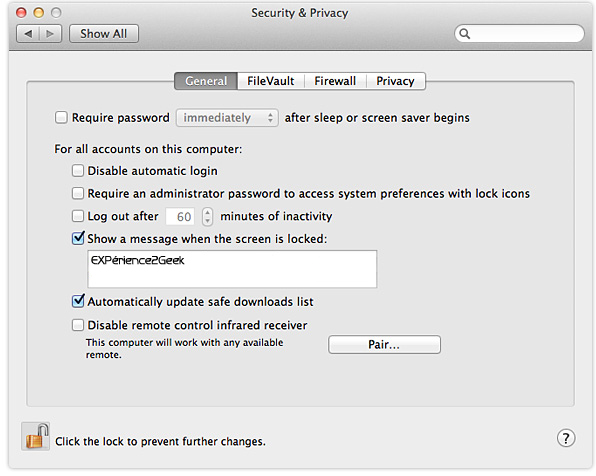
Task: Enable Disable remote control infrared receiver
Action: point(78,325)
